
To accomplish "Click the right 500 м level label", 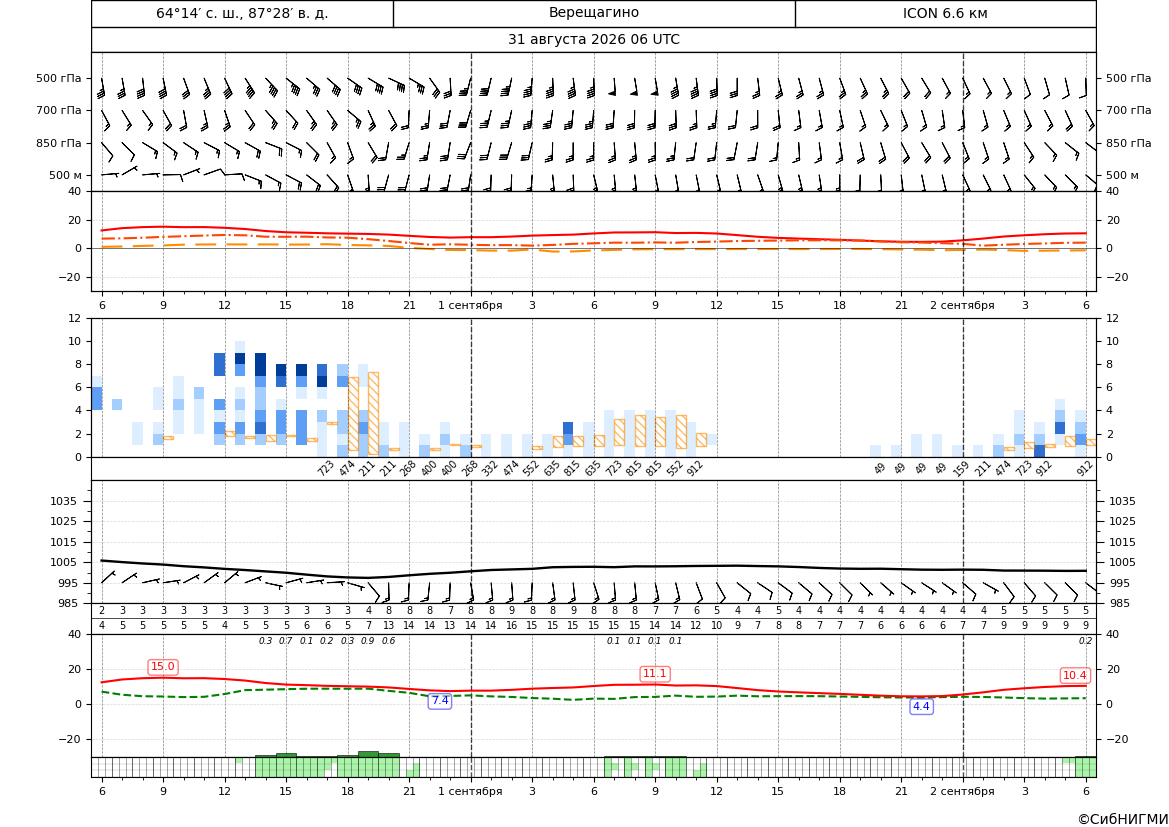I will click(1122, 175).
